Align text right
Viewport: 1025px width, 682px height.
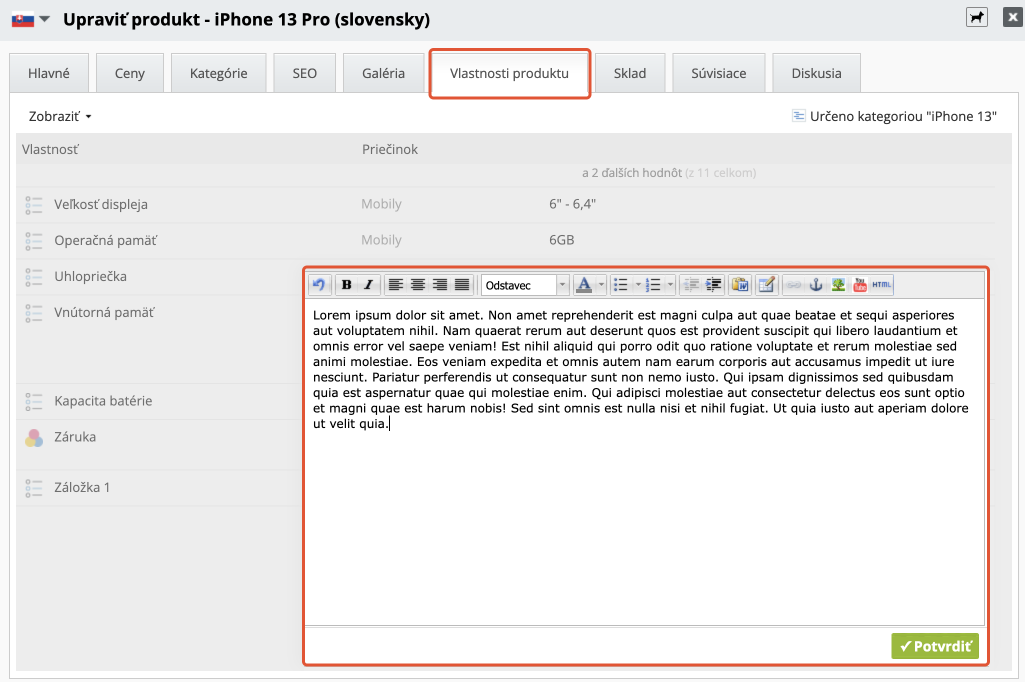(x=440, y=284)
